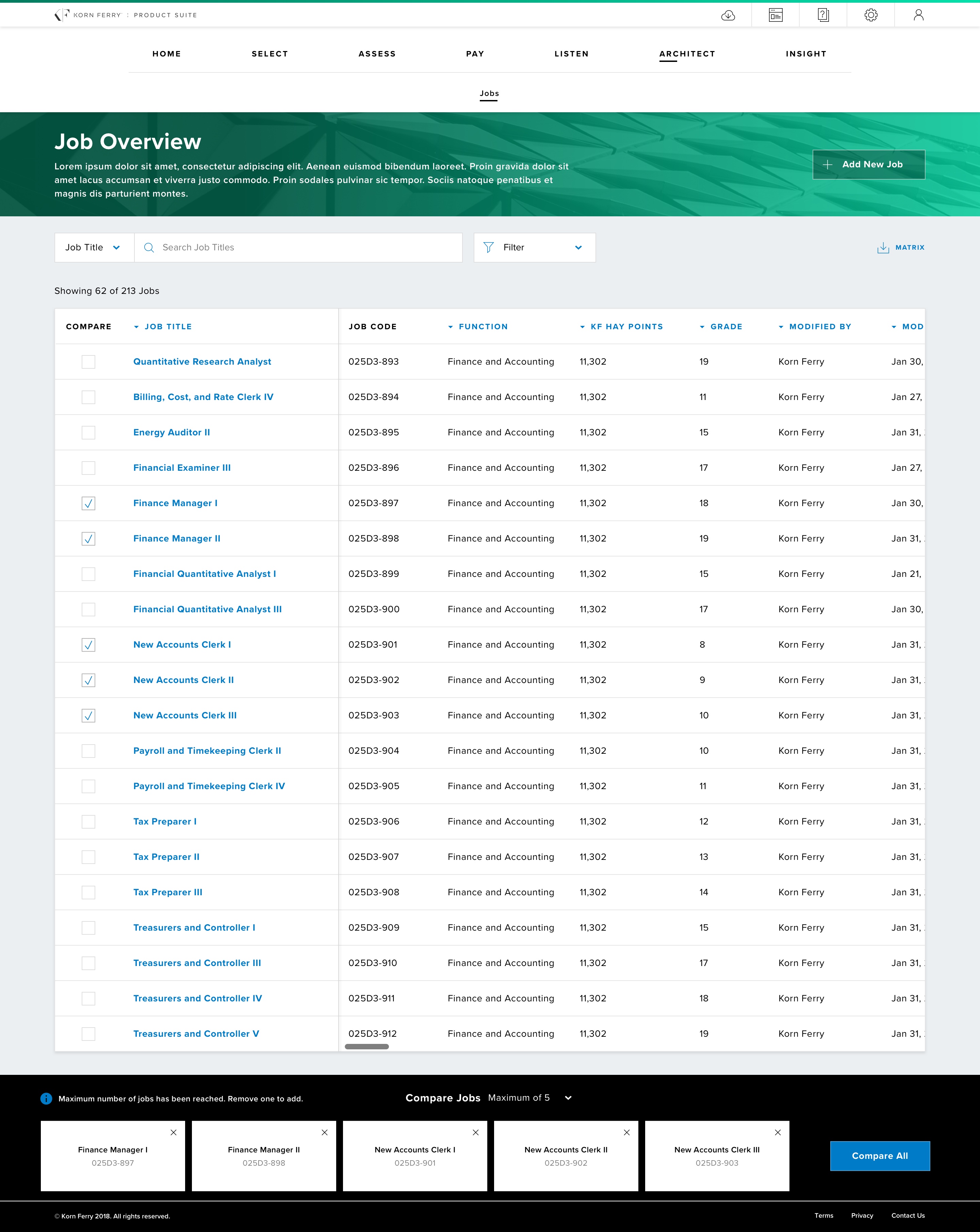Remove New Accounts Clerk III card
Screen dimensions: 980x1232
click(x=777, y=1132)
